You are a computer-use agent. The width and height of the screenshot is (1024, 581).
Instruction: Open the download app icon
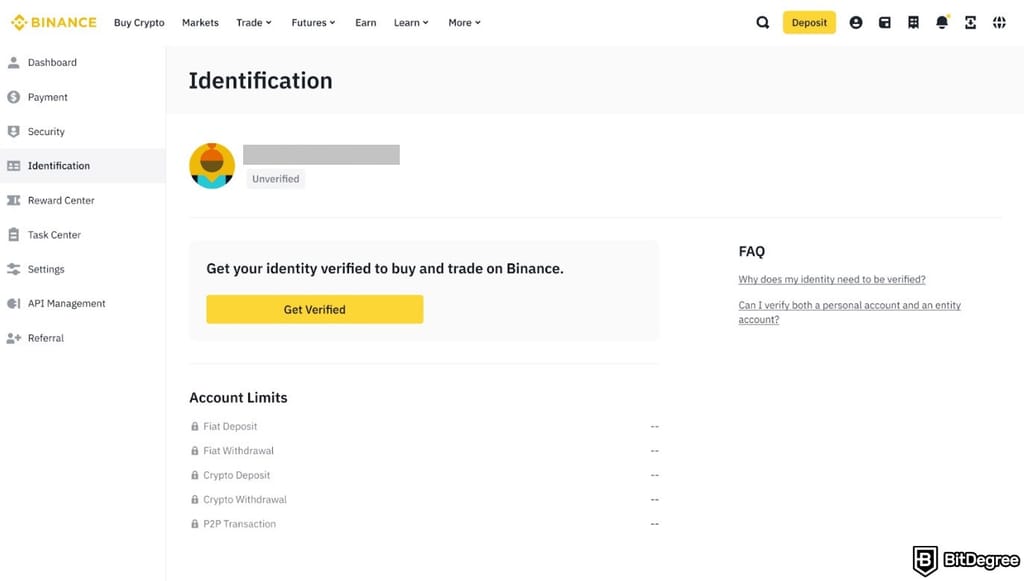[970, 22]
